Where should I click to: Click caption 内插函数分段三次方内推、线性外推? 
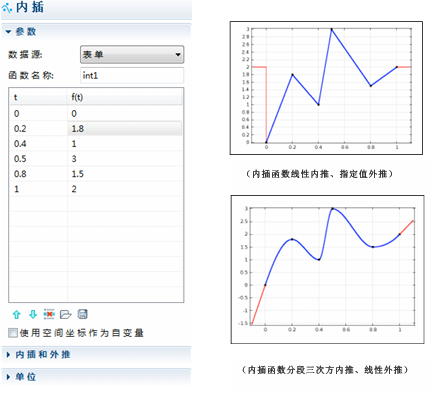(325, 370)
